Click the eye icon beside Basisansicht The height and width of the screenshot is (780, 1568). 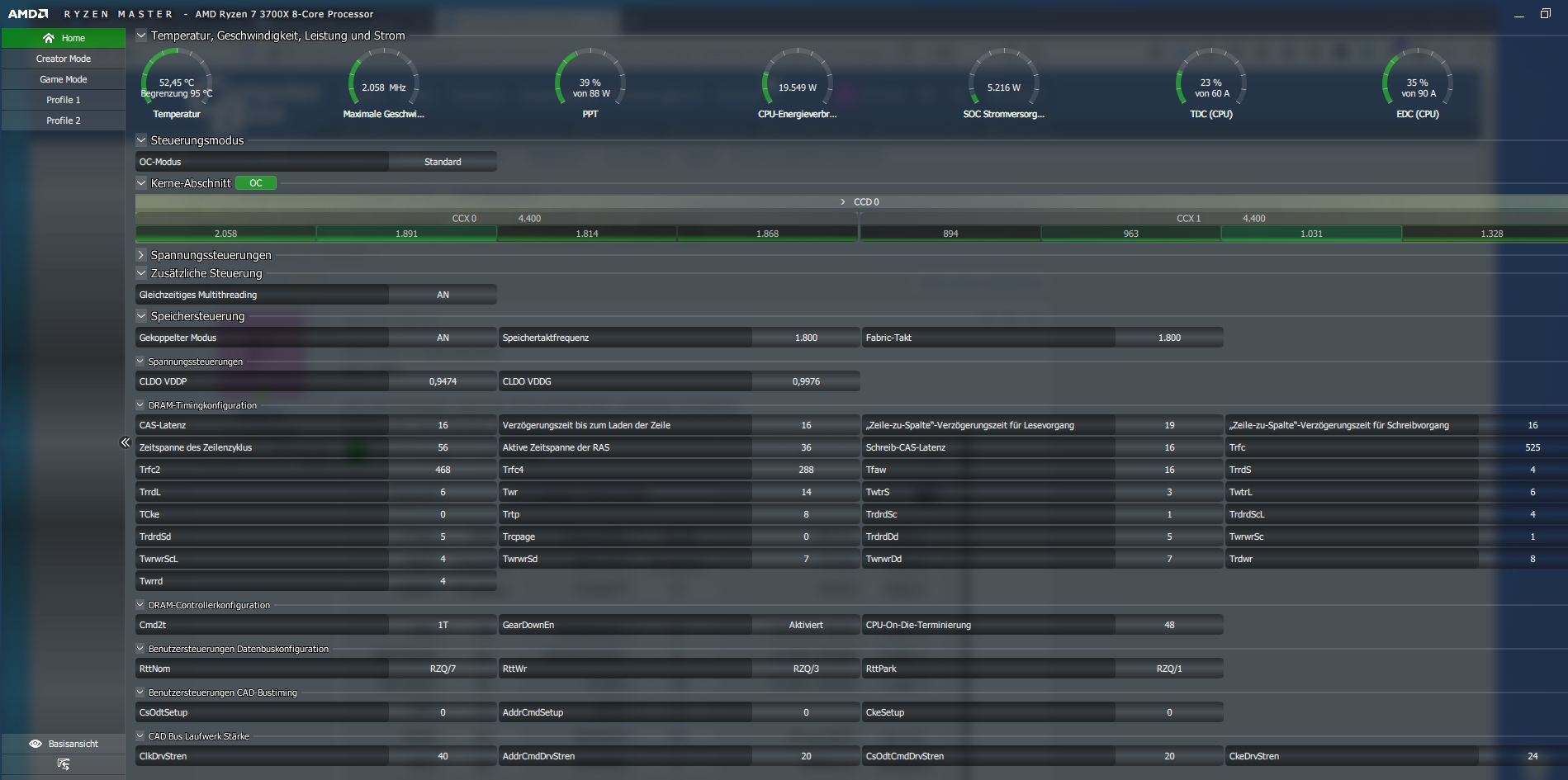(x=36, y=744)
